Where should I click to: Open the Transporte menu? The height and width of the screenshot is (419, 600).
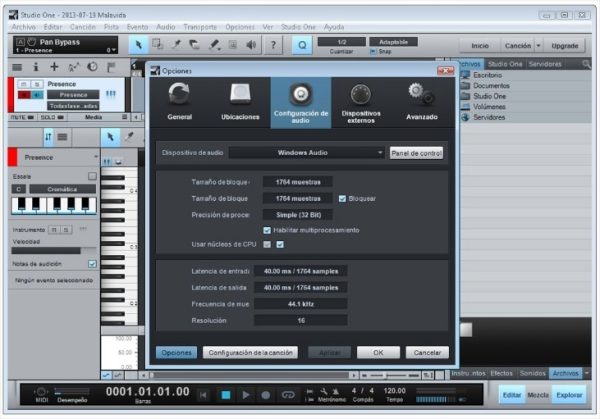click(x=200, y=26)
